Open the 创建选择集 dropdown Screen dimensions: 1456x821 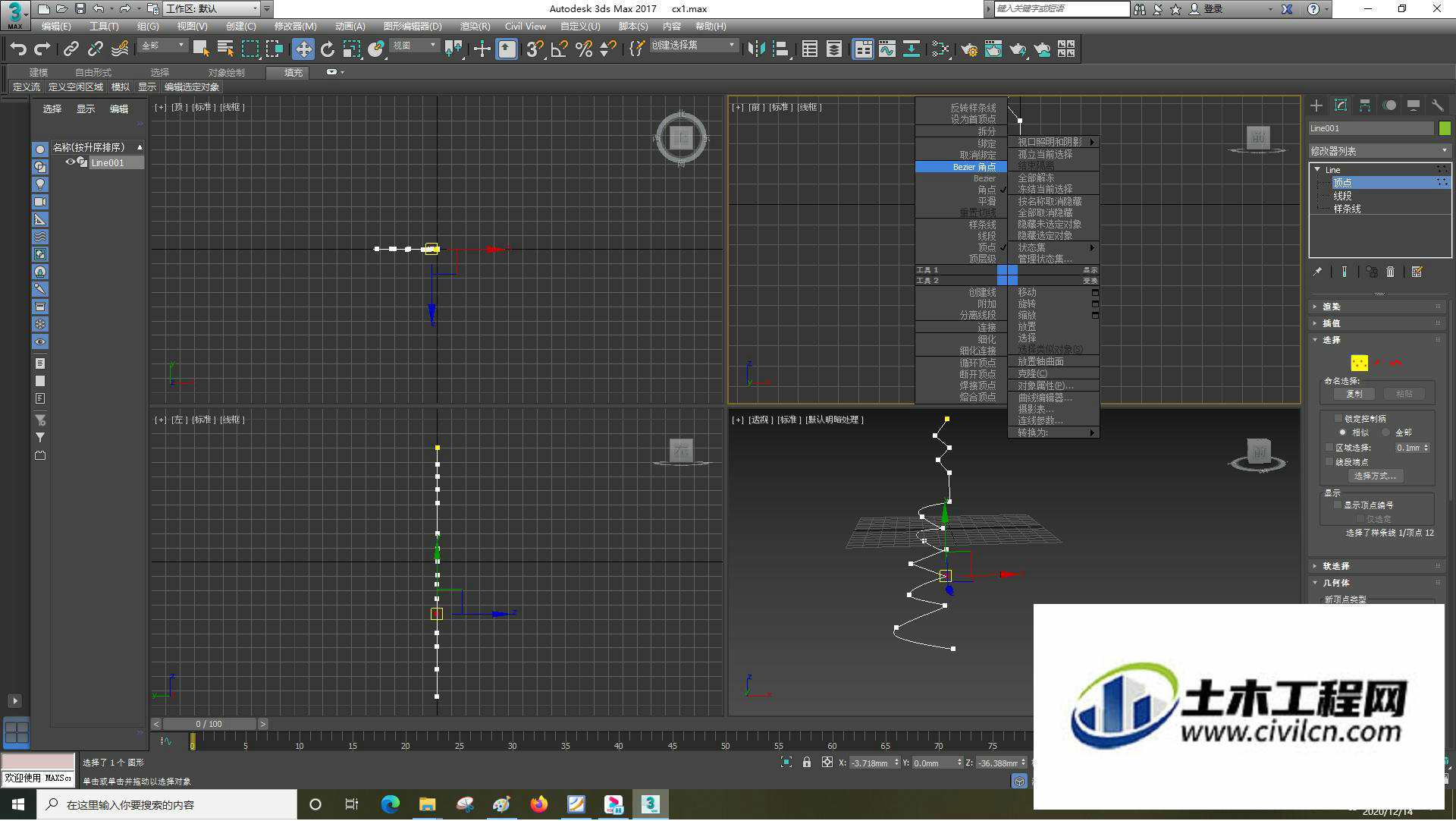(x=693, y=46)
